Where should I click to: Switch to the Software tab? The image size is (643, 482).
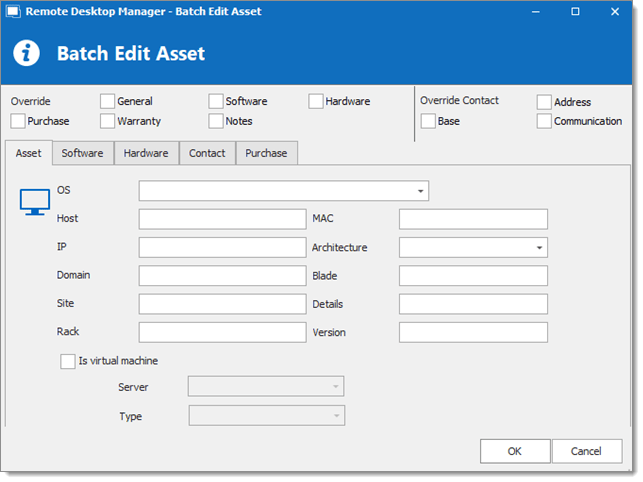(83, 153)
